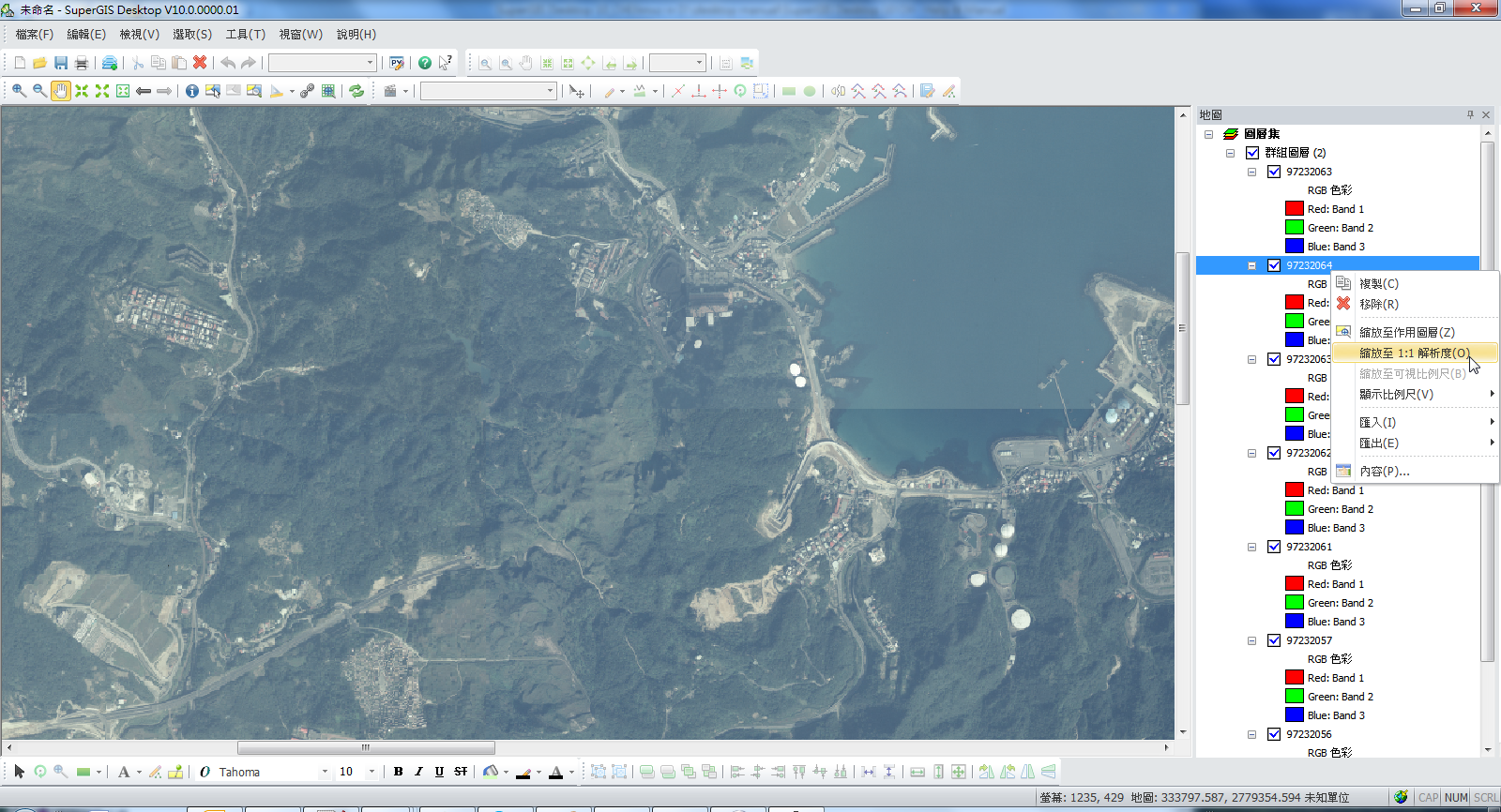Viewport: 1501px width, 812px height.
Task: Go back to previous extent arrow
Action: click(144, 91)
